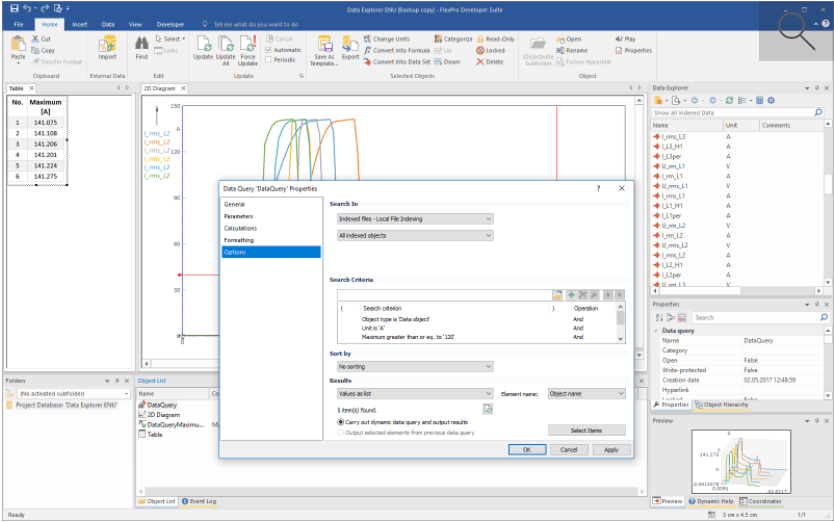Open the 'Values as list' Results dropdown
Image resolution: width=834 pixels, height=522 pixels.
[x=415, y=394]
